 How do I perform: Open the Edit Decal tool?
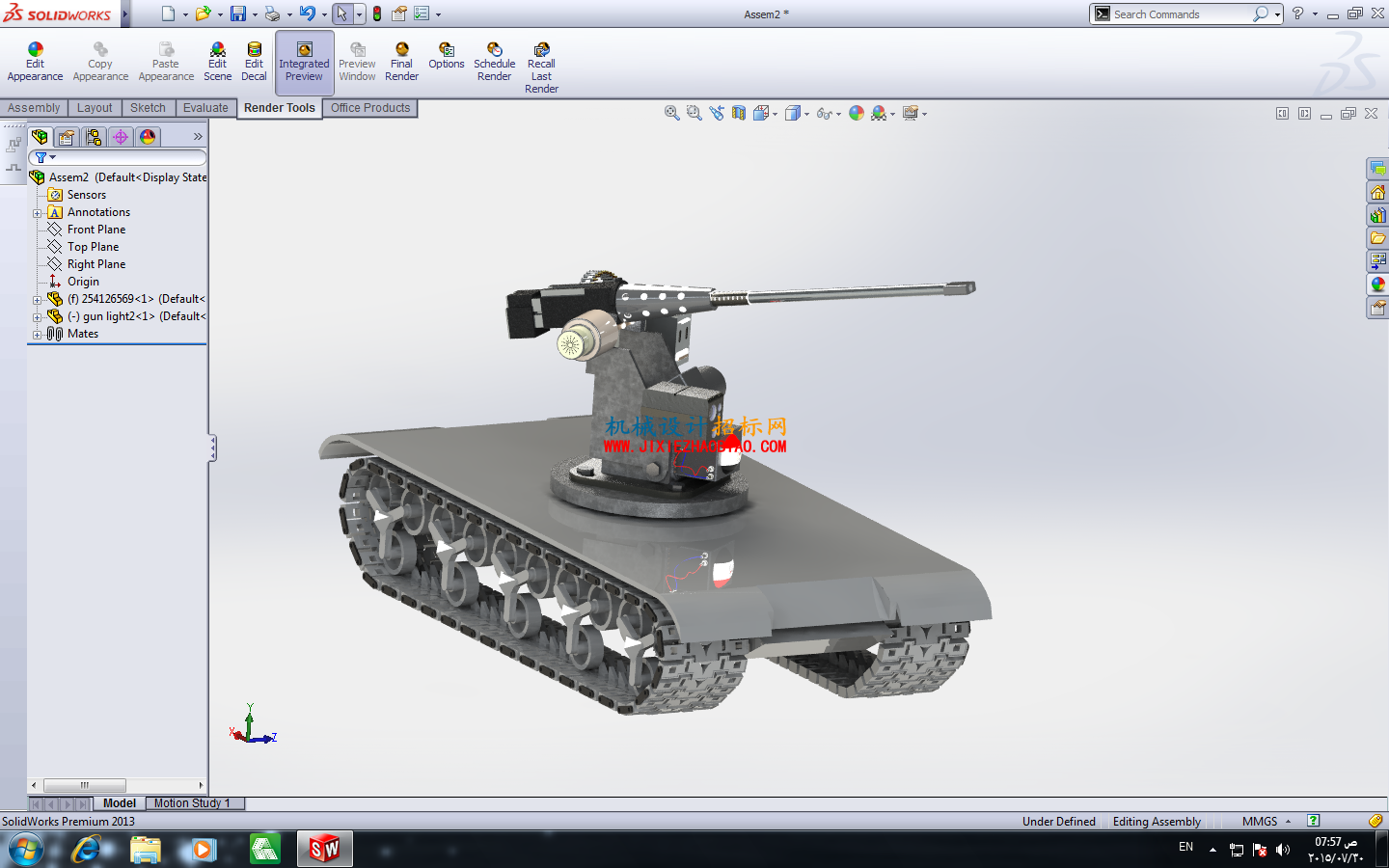click(x=254, y=62)
